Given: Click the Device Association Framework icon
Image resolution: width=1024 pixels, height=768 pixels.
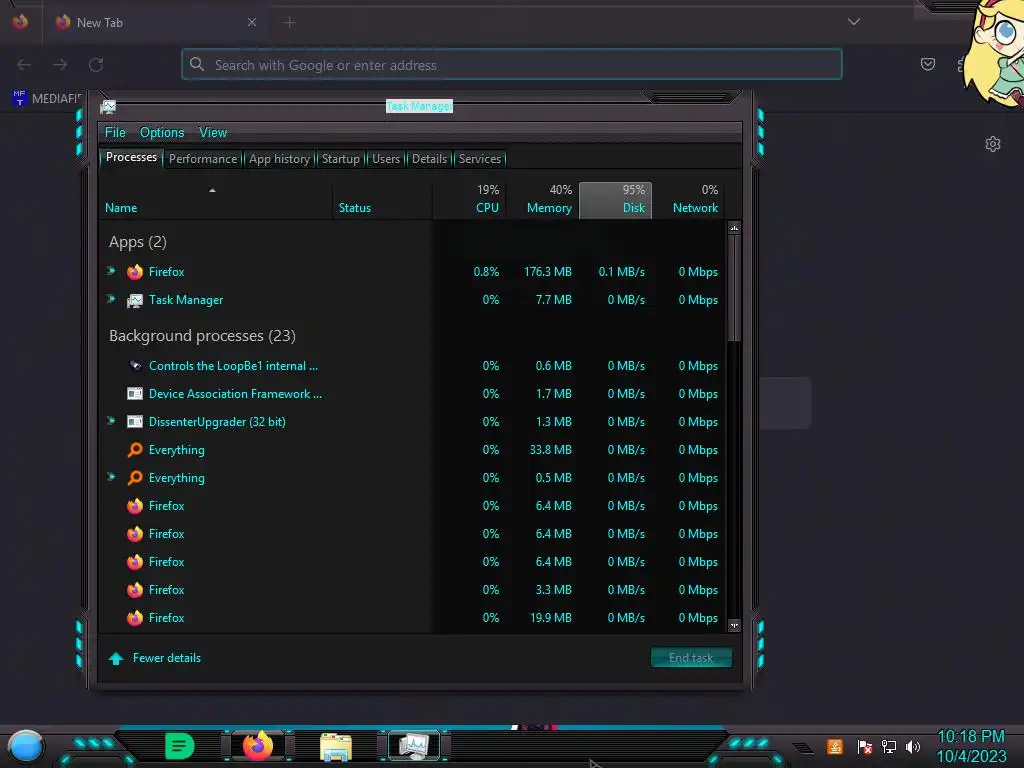Looking at the screenshot, I should [x=135, y=394].
